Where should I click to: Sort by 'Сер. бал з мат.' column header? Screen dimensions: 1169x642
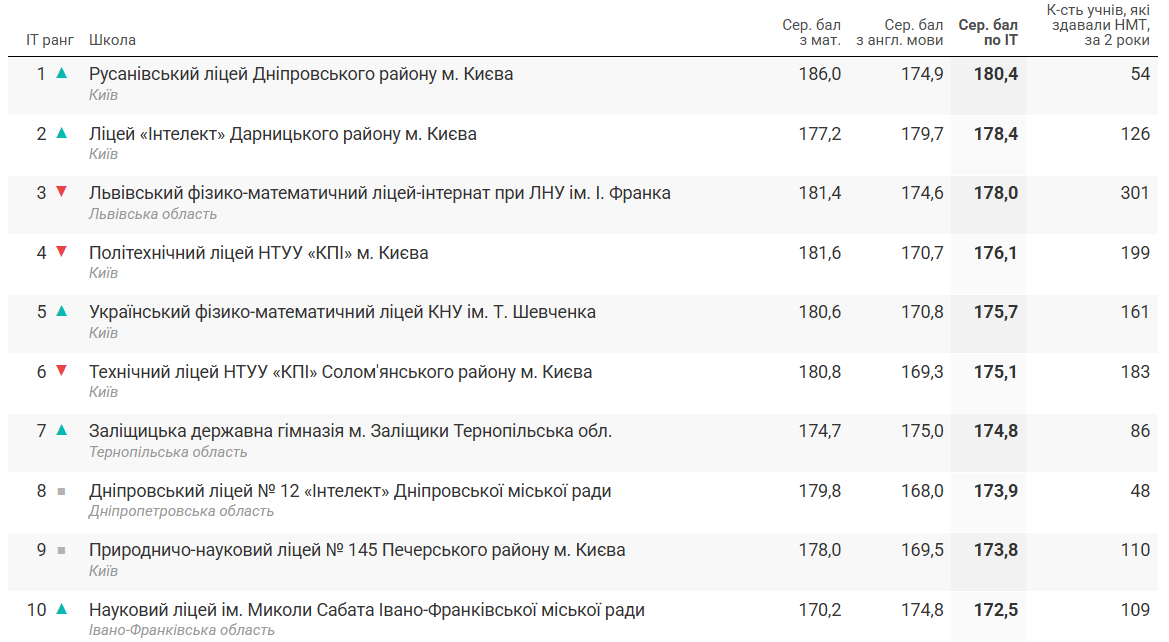811,32
